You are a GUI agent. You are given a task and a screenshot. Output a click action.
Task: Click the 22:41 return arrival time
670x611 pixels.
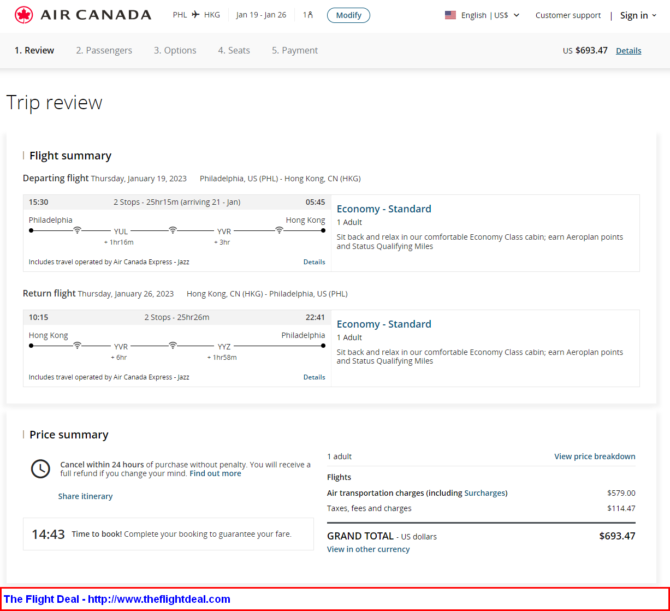point(315,317)
